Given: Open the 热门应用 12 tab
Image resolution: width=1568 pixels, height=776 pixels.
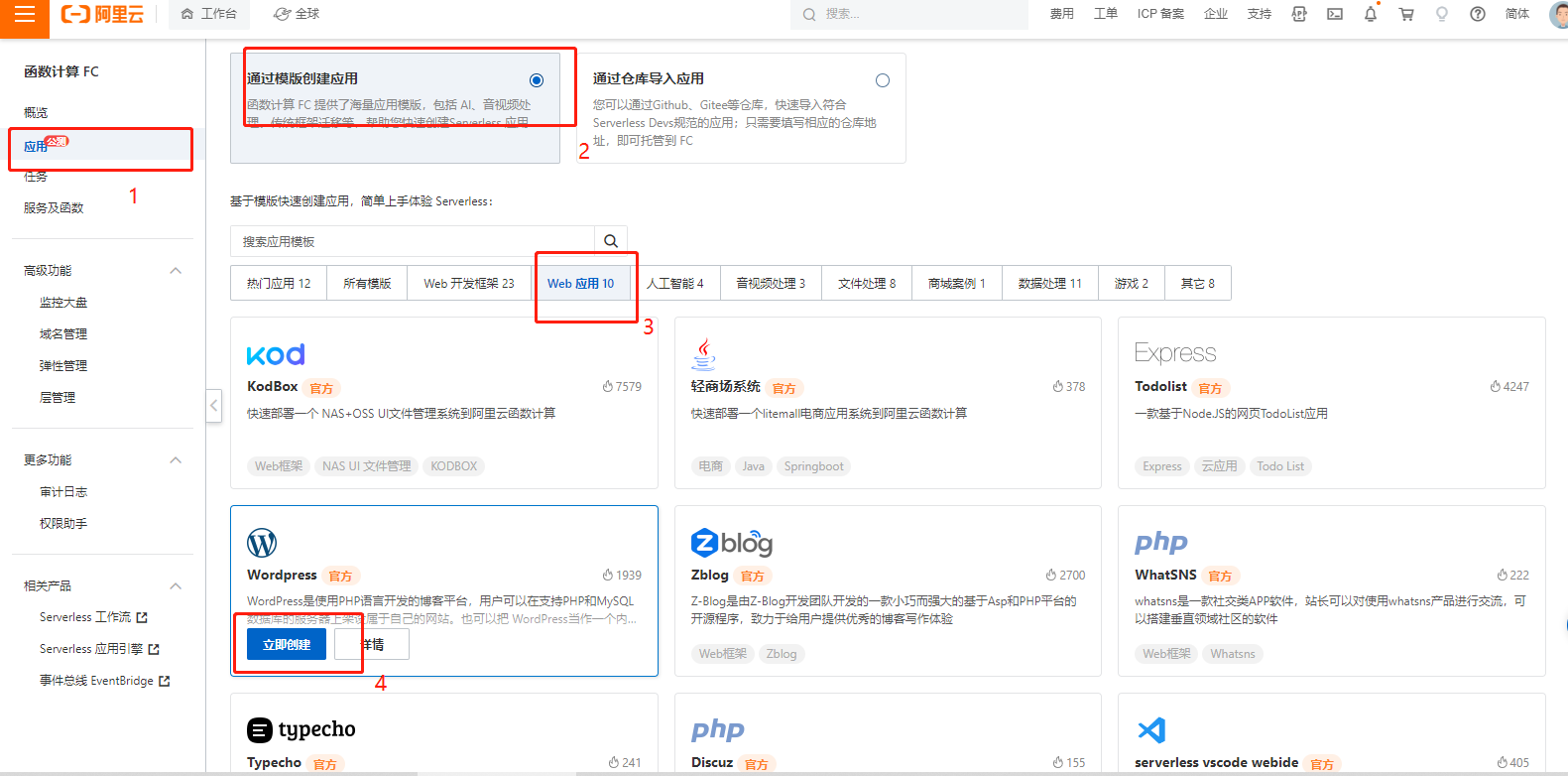Looking at the screenshot, I should click(x=279, y=283).
